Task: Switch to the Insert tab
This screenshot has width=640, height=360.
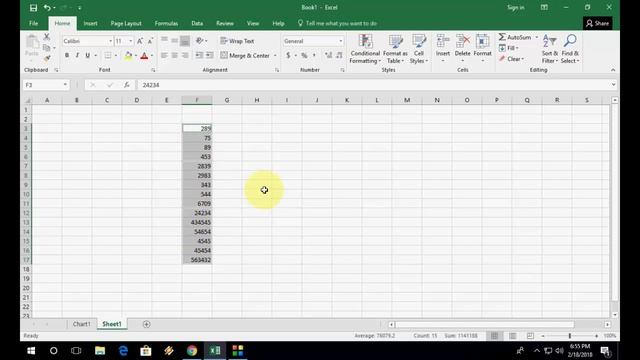Action: (x=90, y=23)
